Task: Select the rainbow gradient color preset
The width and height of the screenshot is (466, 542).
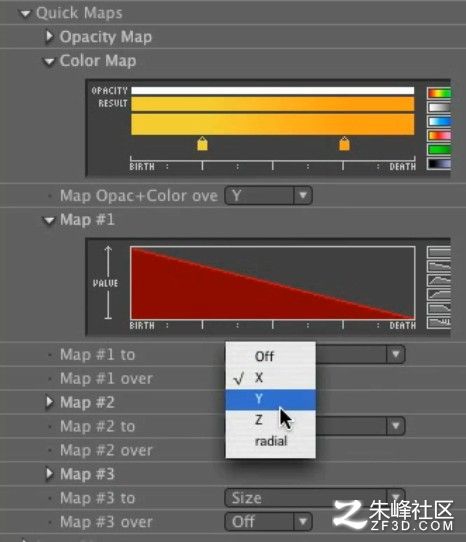Action: pos(439,93)
